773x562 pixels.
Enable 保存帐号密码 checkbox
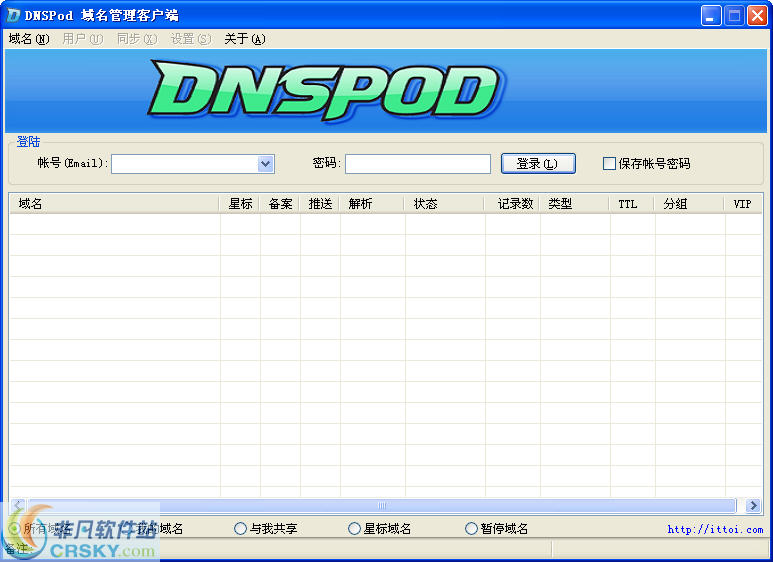click(x=609, y=164)
